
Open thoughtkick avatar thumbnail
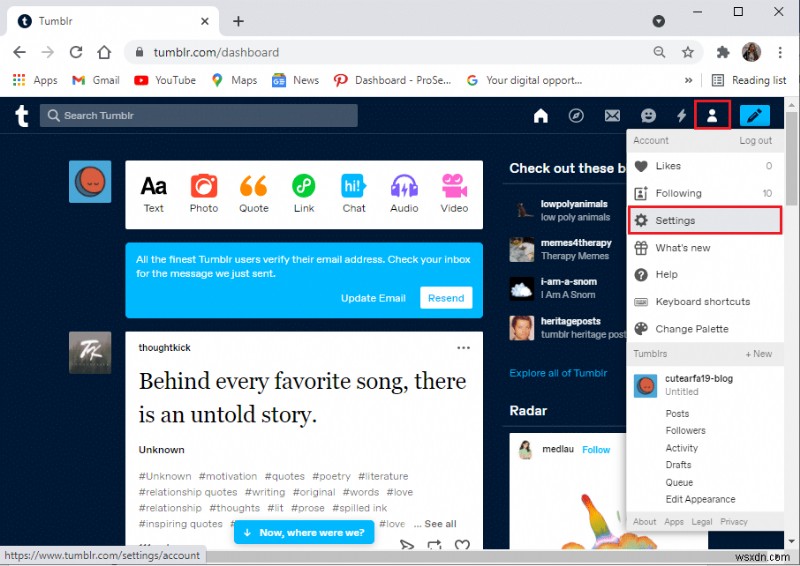(90, 353)
